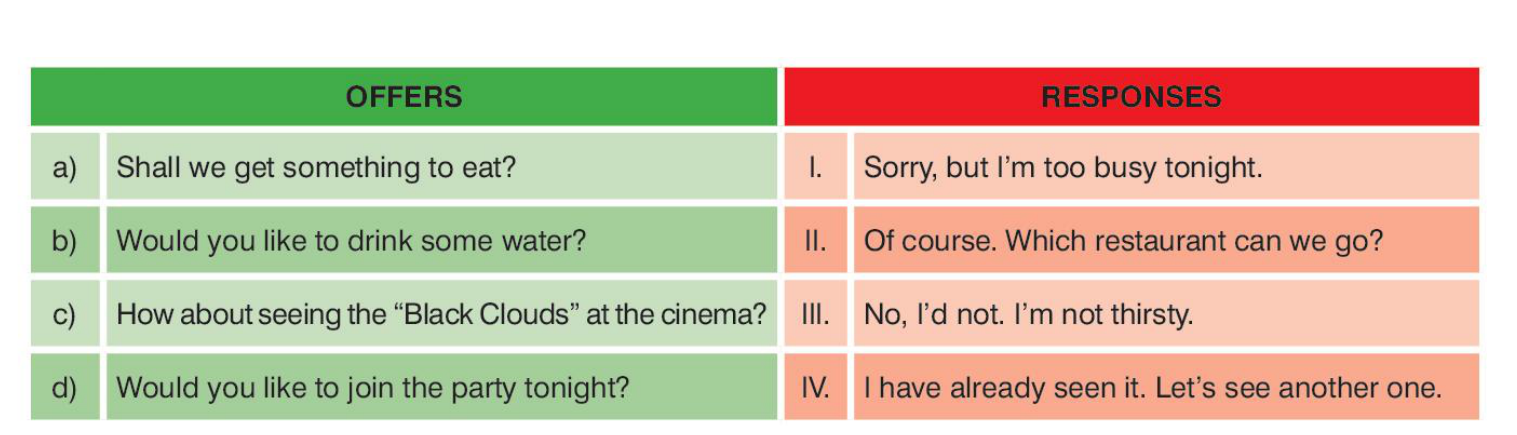Click "Would you like to drink some water?"

(x=351, y=241)
